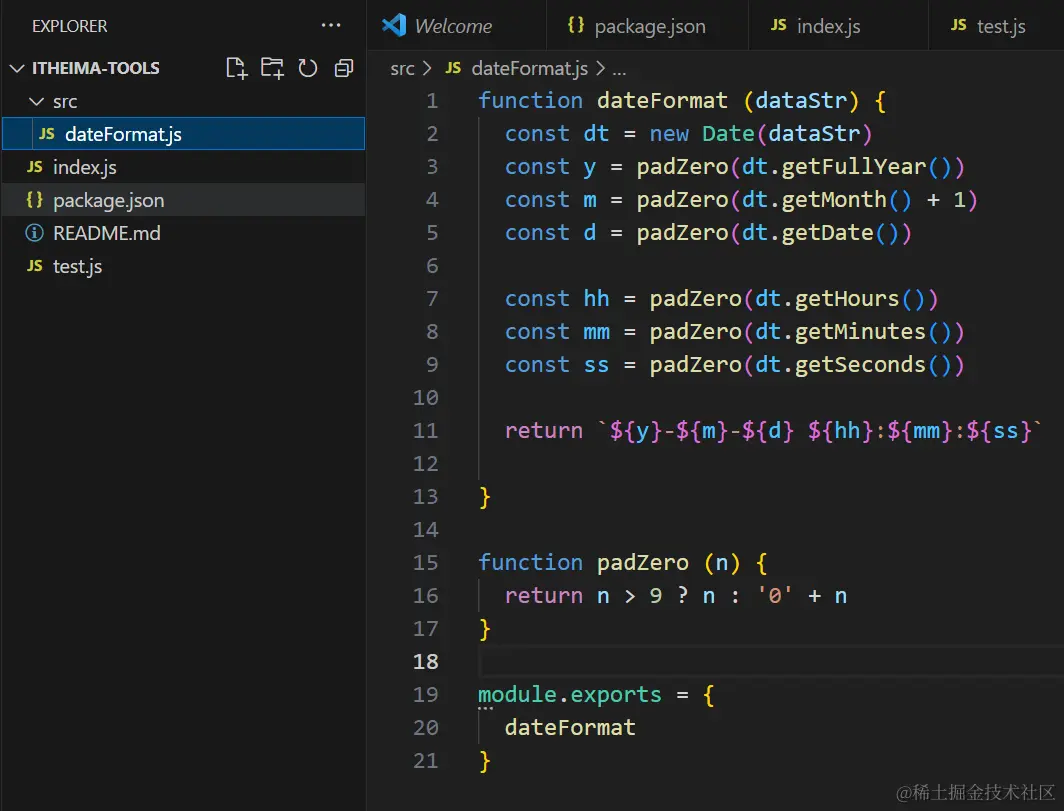The height and width of the screenshot is (811, 1064).
Task: Click line number 19 in the gutter
Action: click(x=425, y=695)
